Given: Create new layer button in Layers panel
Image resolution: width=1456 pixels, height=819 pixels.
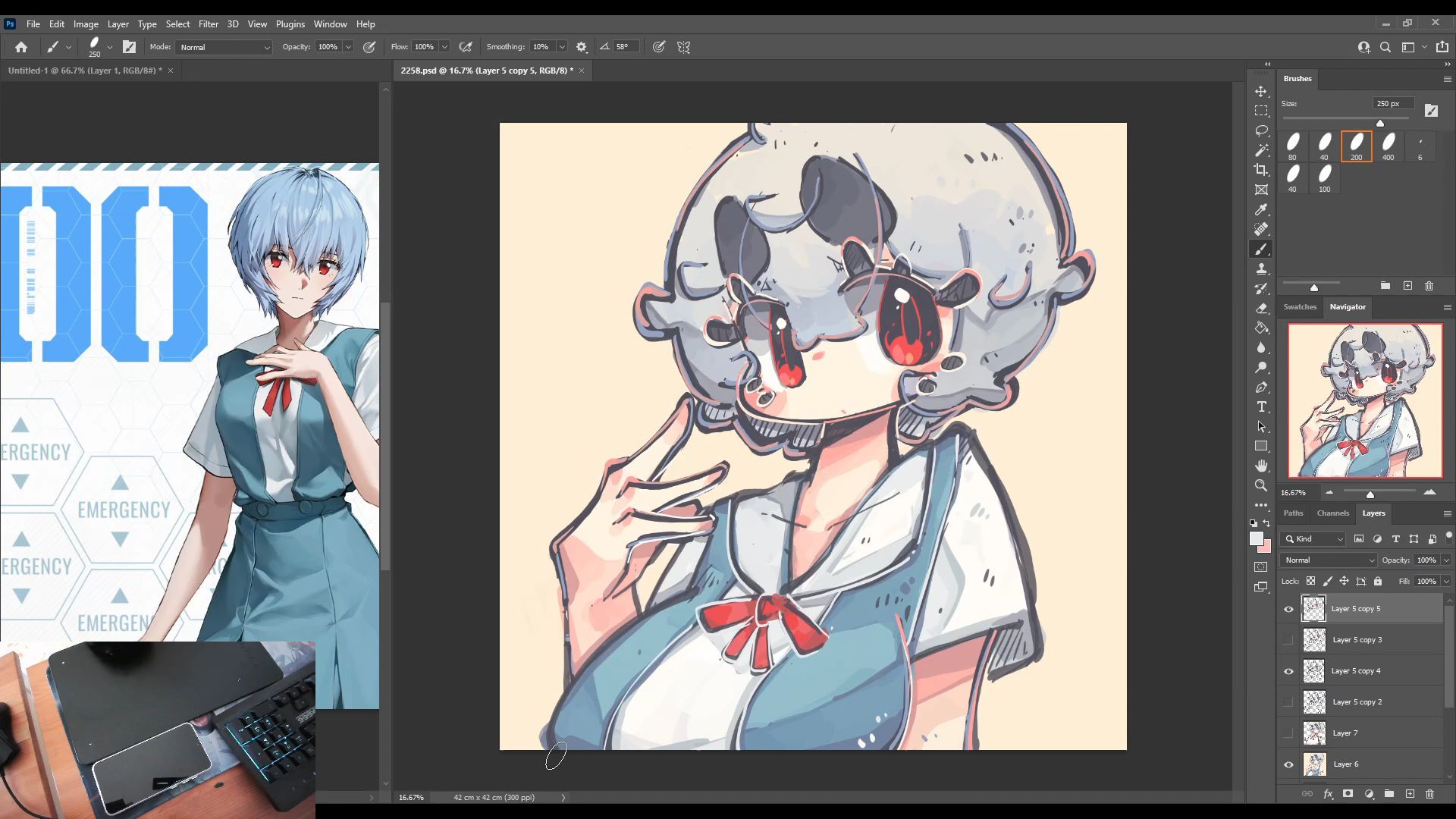Looking at the screenshot, I should pos(1410,794).
